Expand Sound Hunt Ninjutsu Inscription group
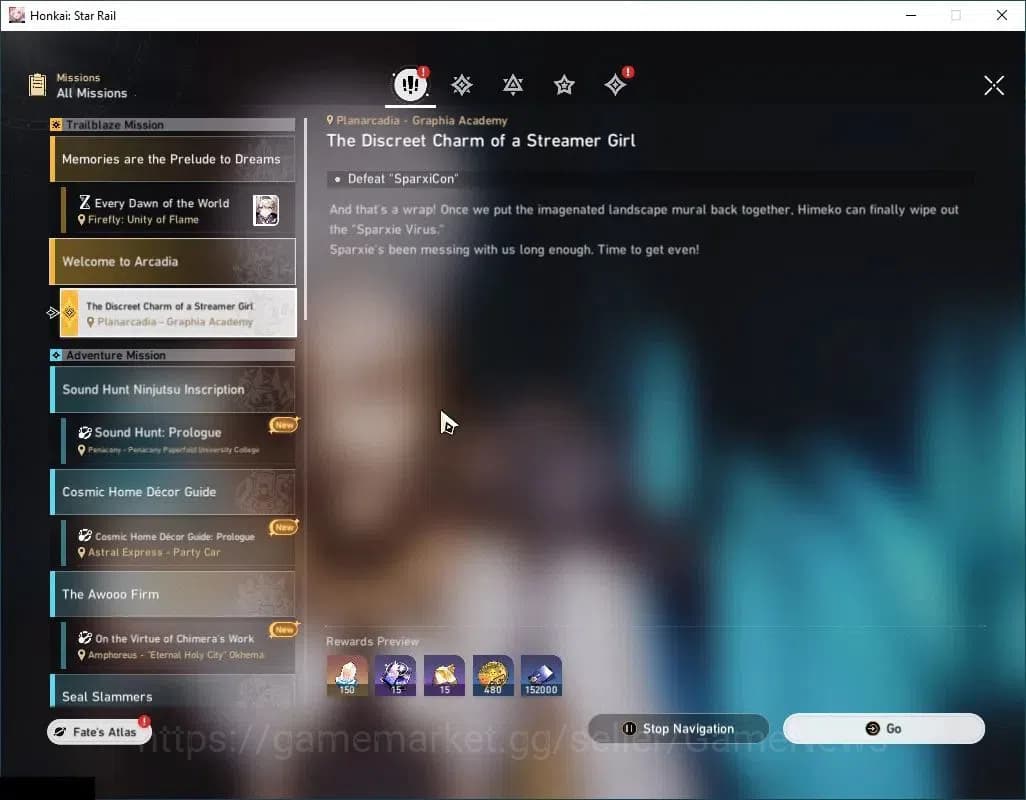The image size is (1026, 800). [172, 389]
